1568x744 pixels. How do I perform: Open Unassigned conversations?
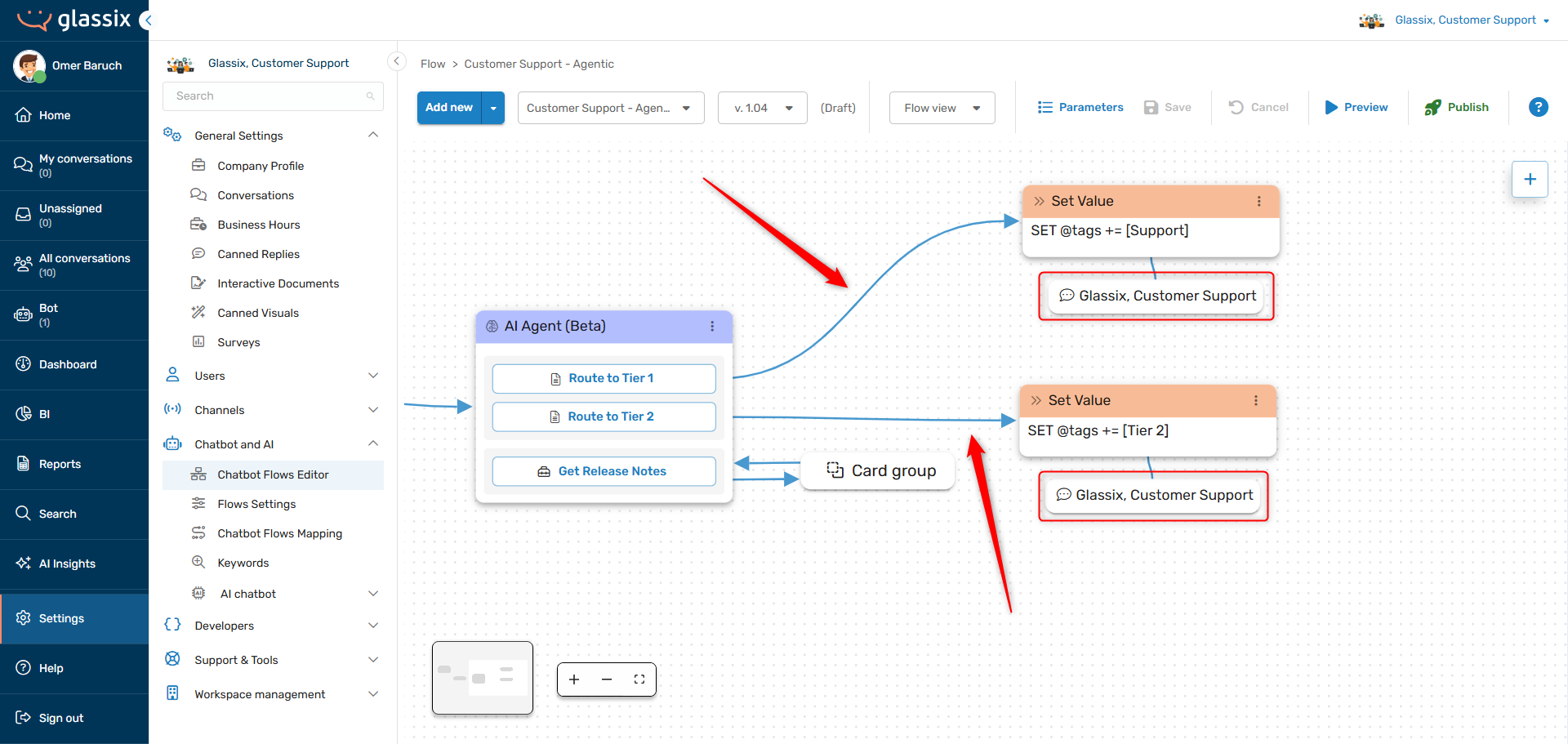[74, 215]
